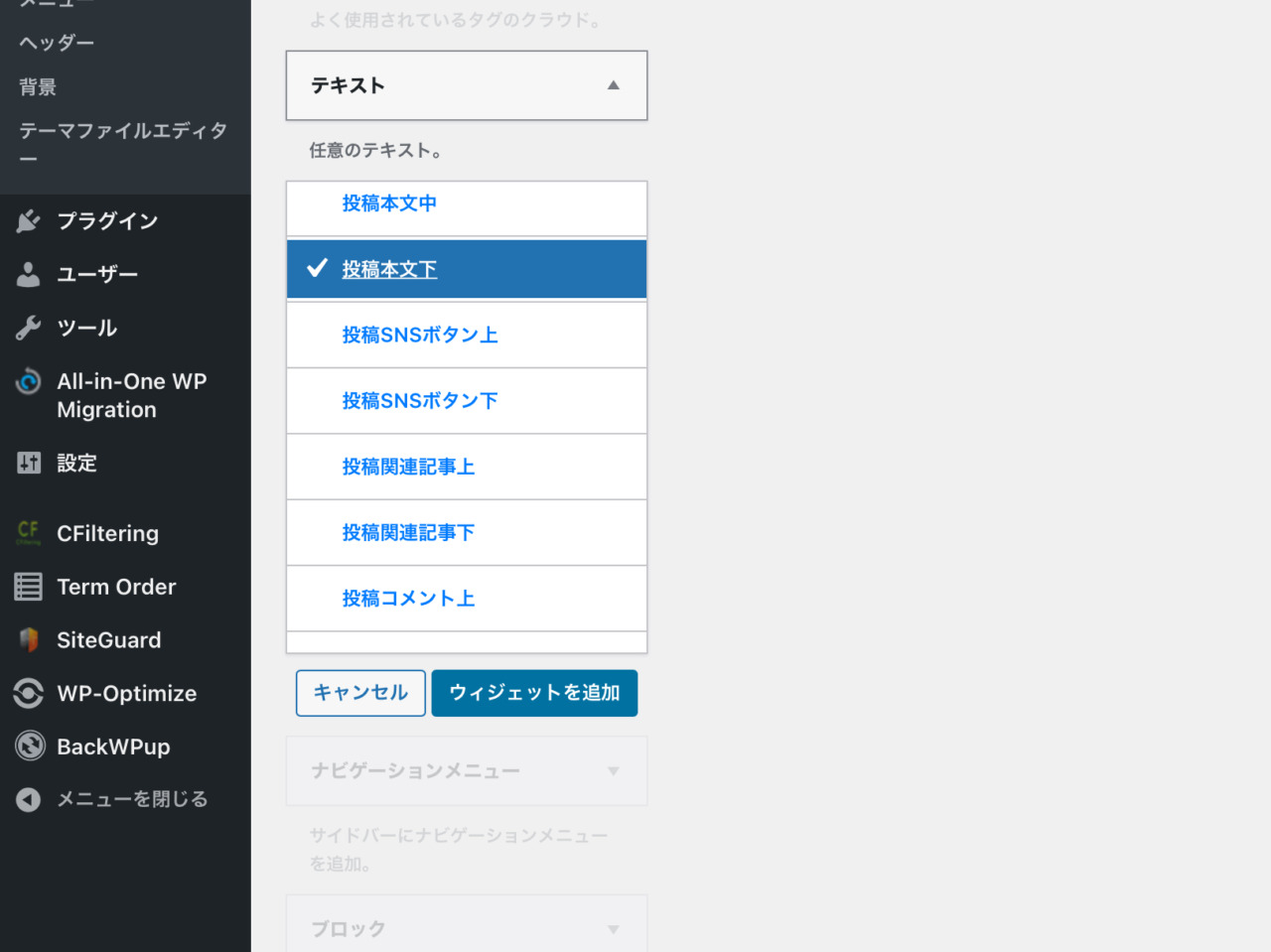Select the ユーザー (Users) sidebar icon

(x=96, y=274)
